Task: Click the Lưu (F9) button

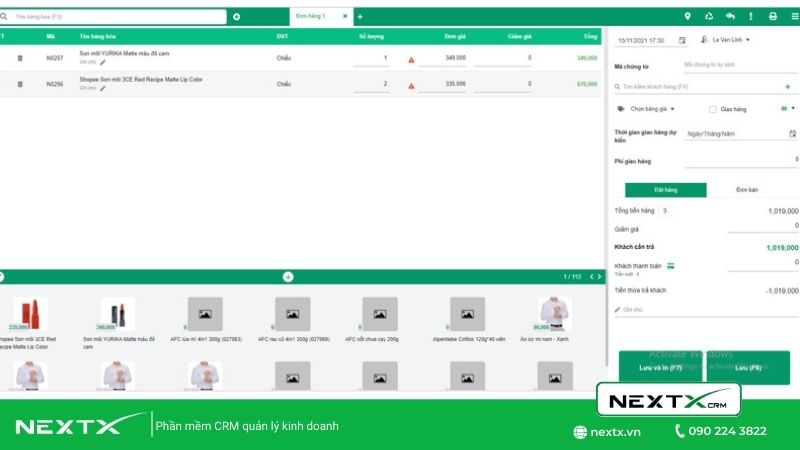Action: click(749, 368)
